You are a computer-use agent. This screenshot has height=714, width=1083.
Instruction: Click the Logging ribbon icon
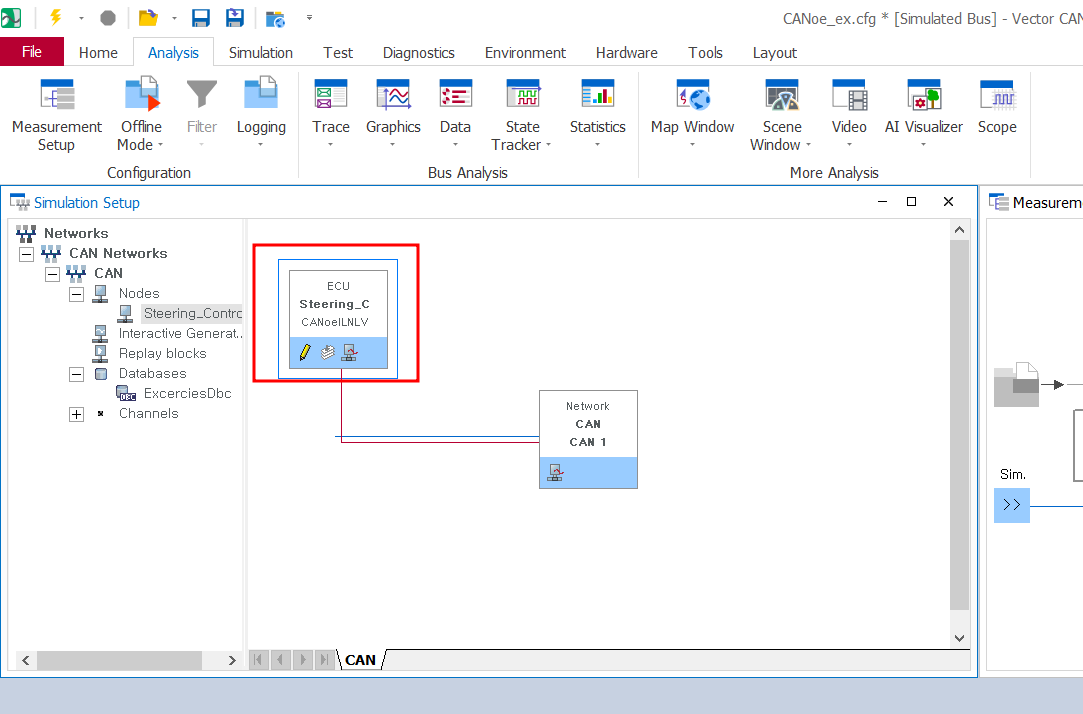point(261,95)
